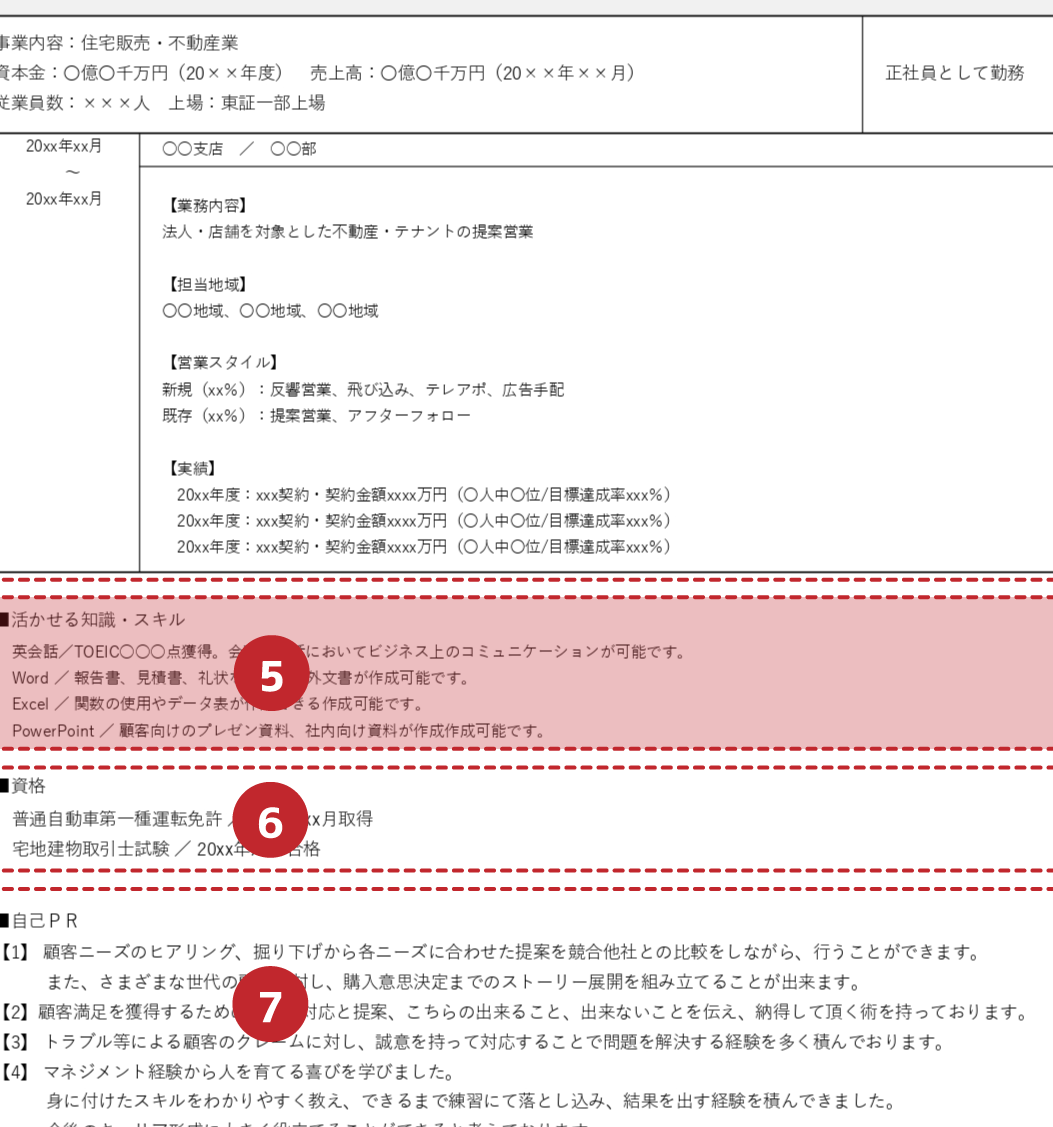This screenshot has height=1127, width=1053.
Task: Click the 【実績】 heading
Action: (x=190, y=468)
